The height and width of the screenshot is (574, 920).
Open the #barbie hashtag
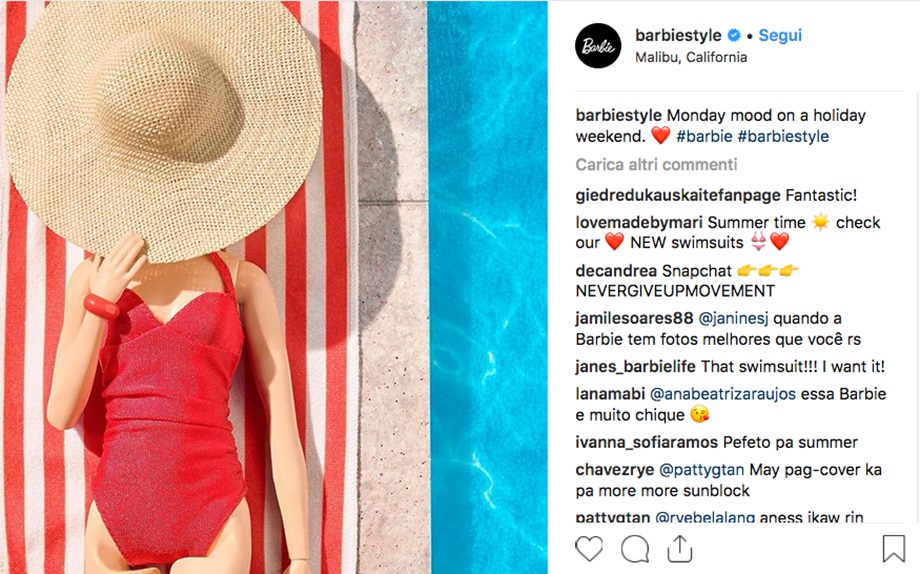click(x=704, y=136)
